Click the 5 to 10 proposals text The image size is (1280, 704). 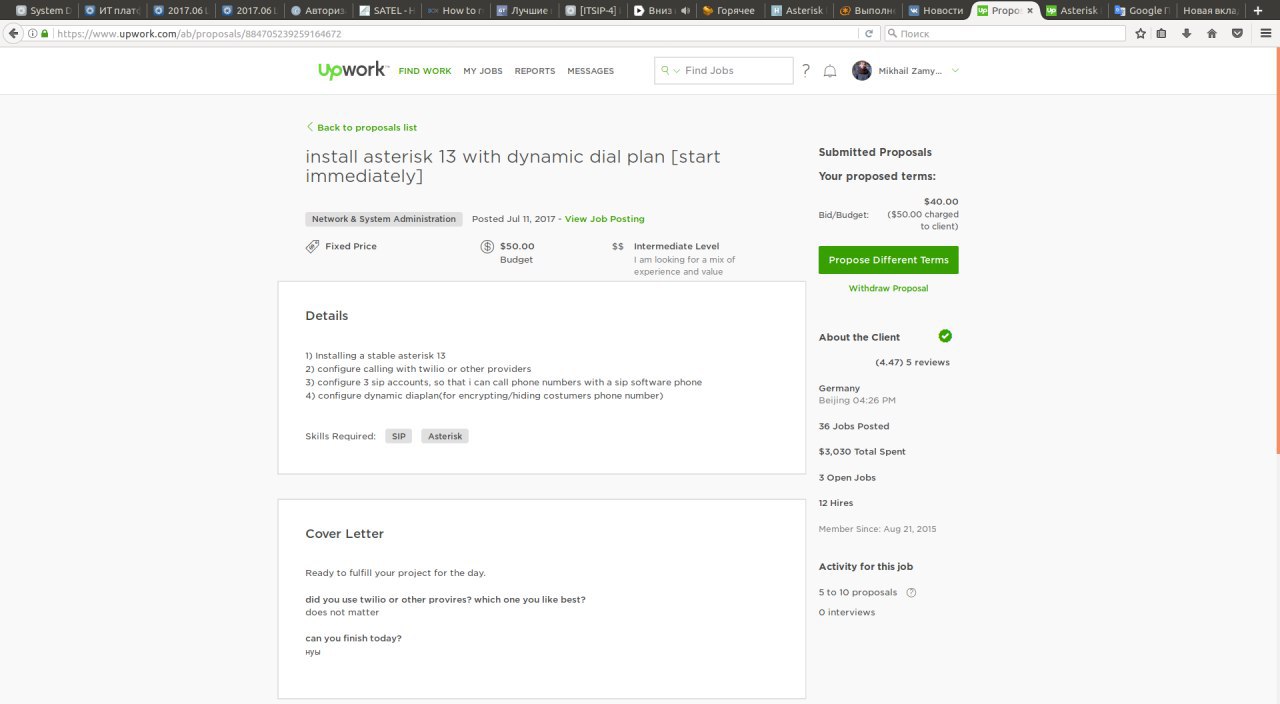click(858, 592)
